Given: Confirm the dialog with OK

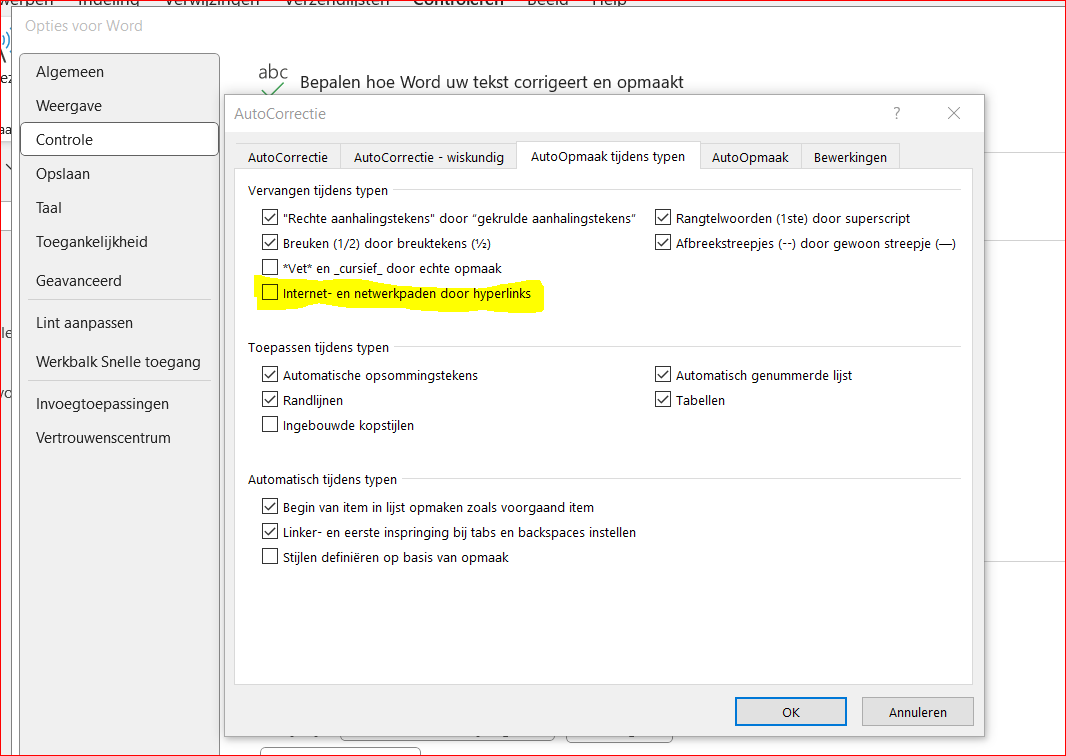Looking at the screenshot, I should coord(791,712).
